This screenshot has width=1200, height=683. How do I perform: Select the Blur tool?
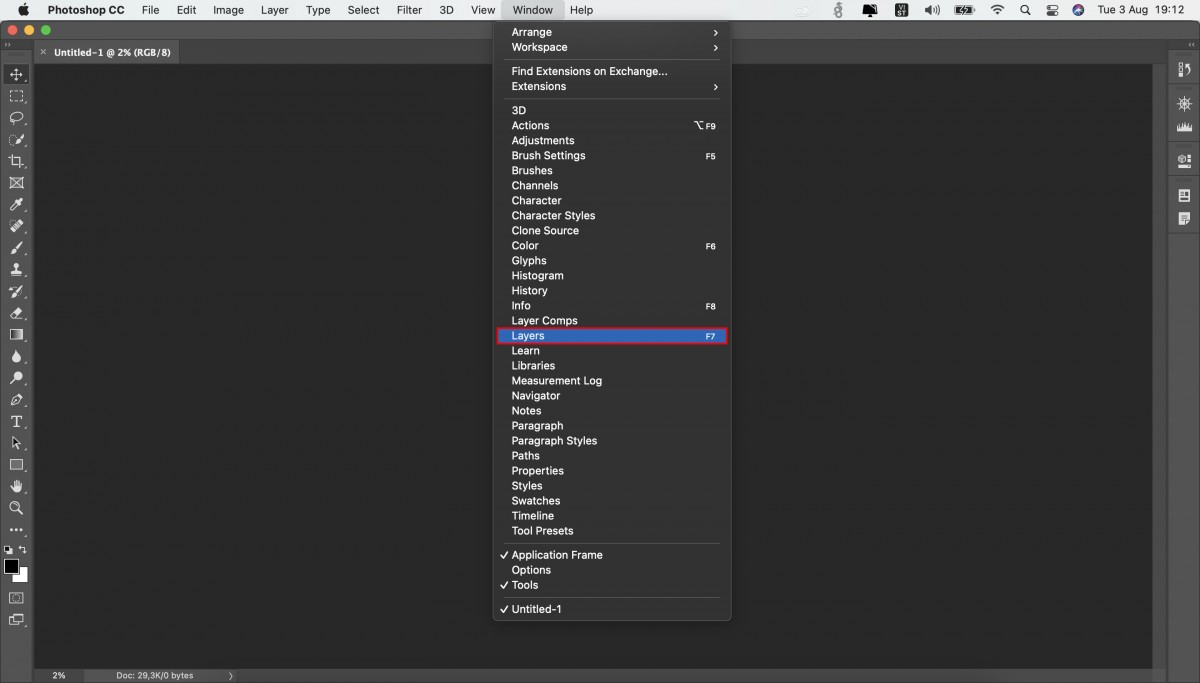(16, 357)
